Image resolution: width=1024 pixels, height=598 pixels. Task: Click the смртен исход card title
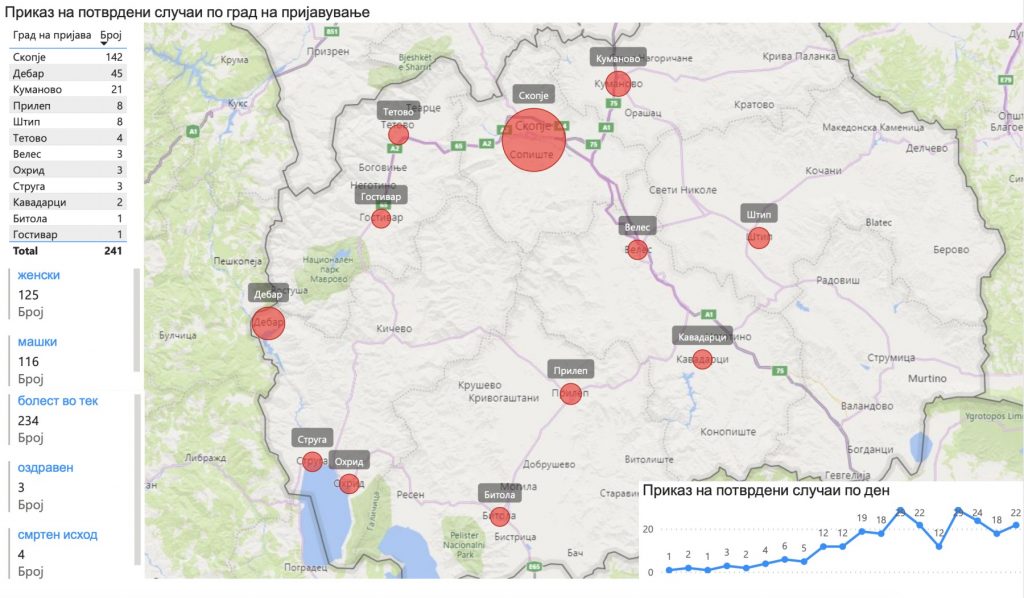[58, 534]
